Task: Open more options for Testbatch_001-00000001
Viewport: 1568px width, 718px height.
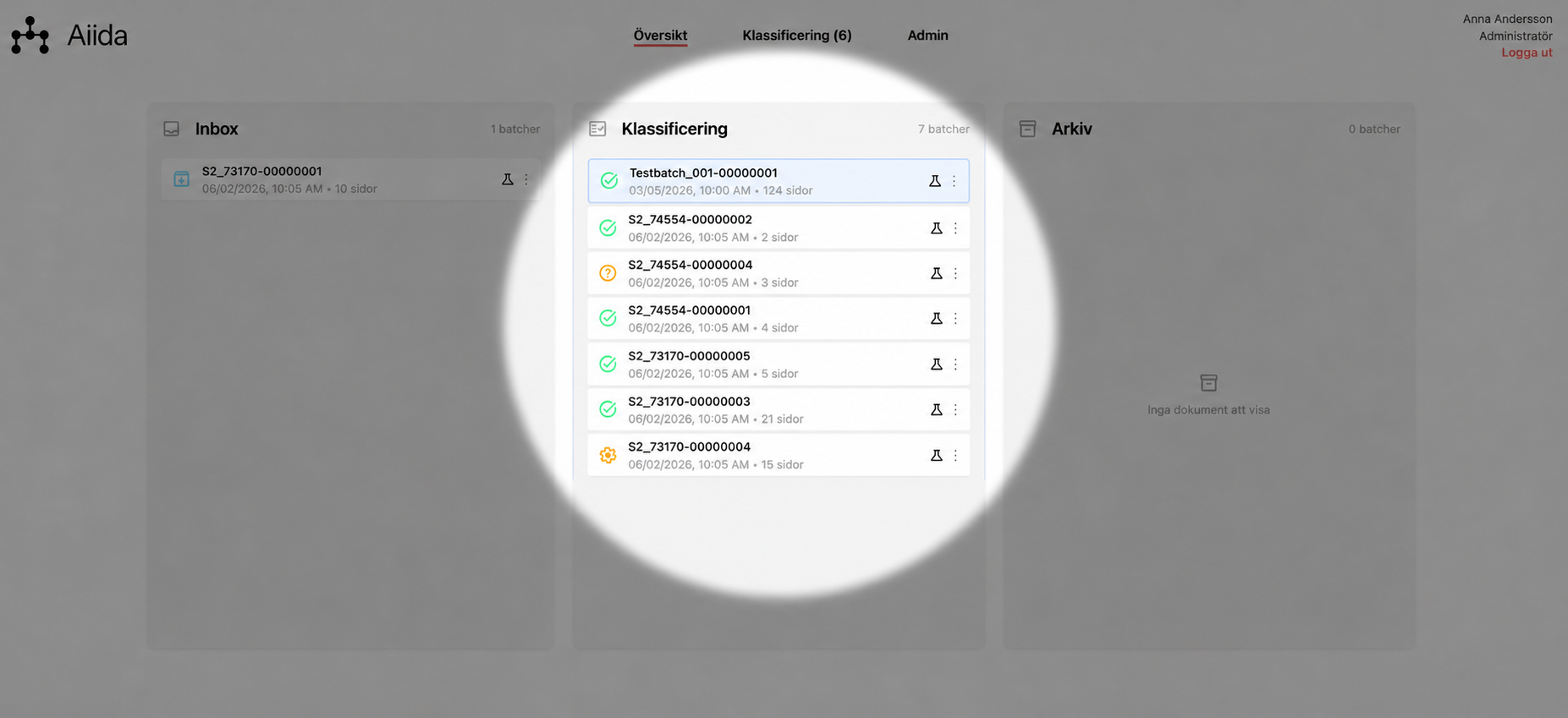Action: tap(954, 181)
